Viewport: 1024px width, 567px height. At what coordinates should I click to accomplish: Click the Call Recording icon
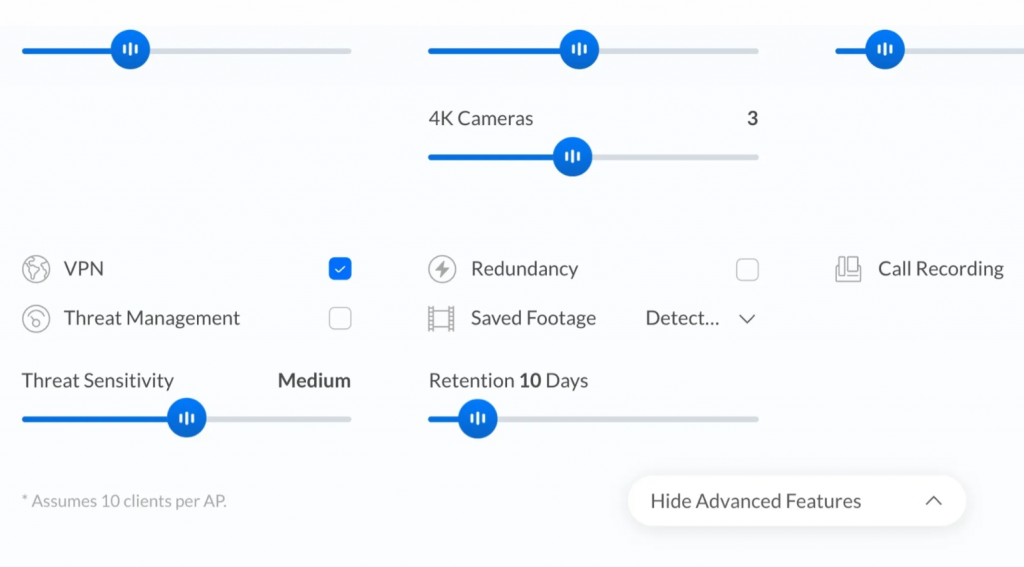(x=848, y=269)
